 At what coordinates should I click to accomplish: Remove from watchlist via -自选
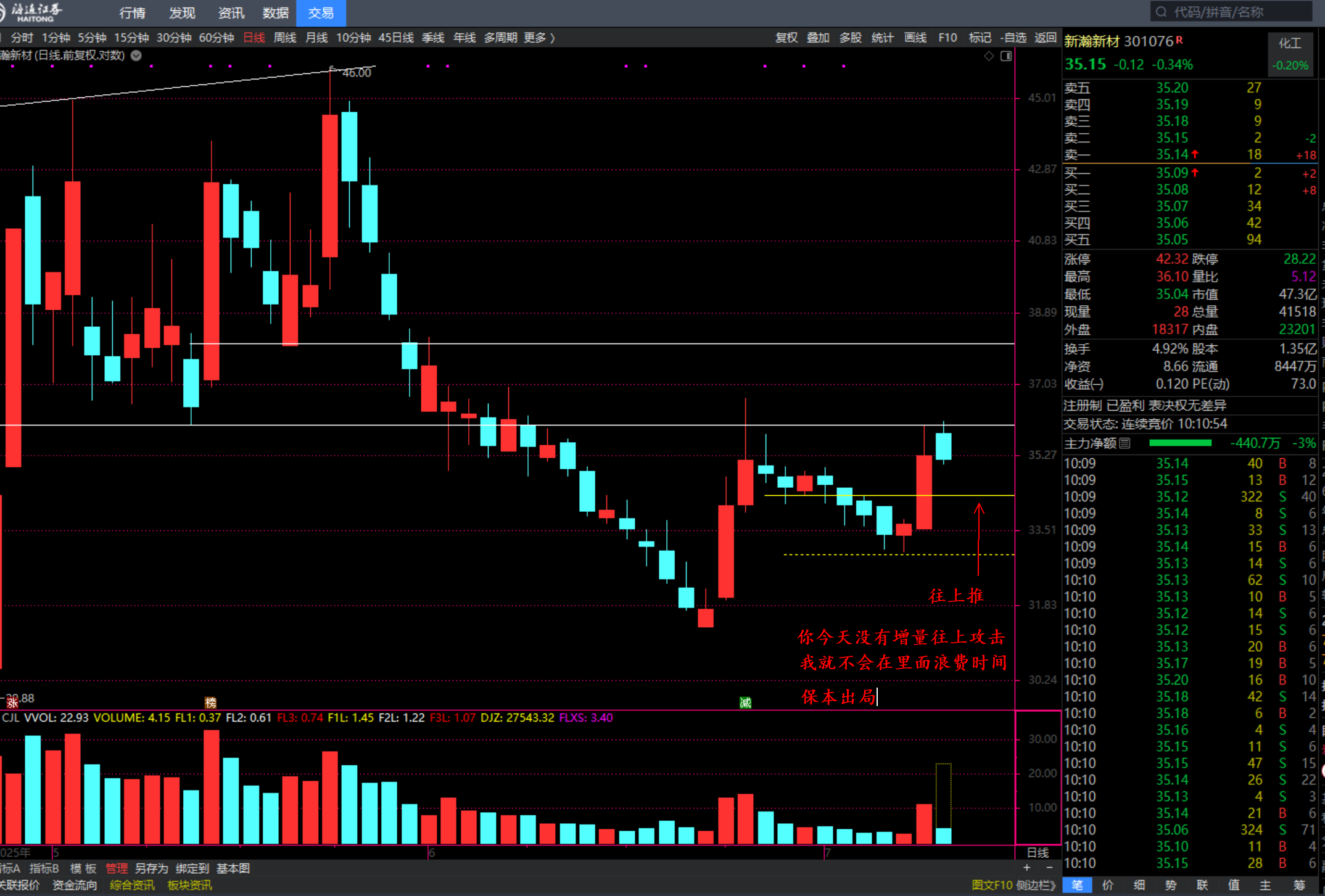(x=1013, y=38)
